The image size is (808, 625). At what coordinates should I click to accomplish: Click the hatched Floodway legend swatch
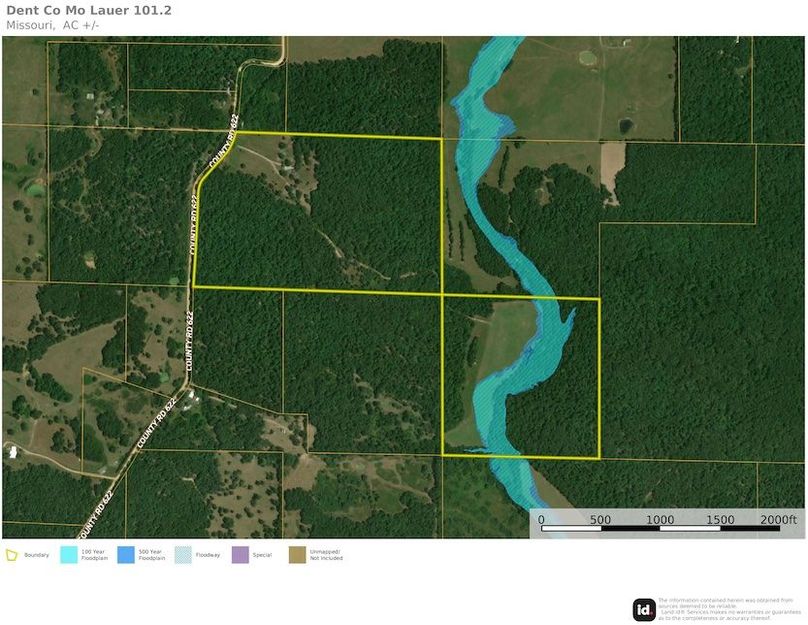(183, 554)
